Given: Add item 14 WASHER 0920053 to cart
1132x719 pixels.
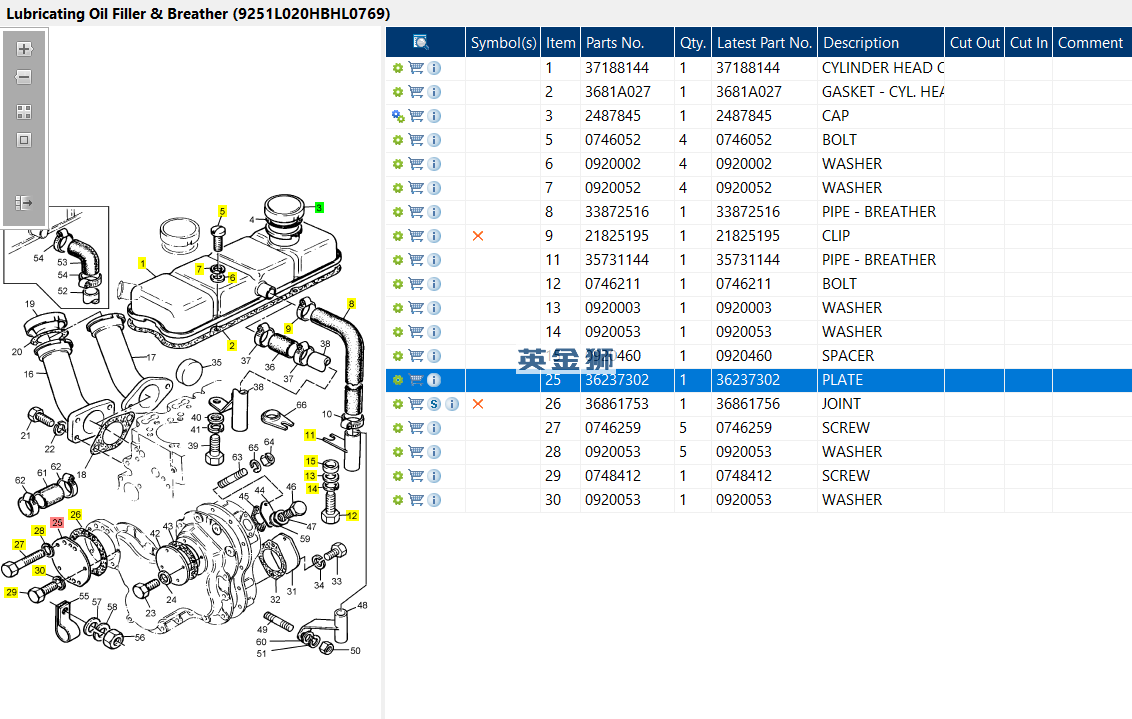Looking at the screenshot, I should (416, 332).
